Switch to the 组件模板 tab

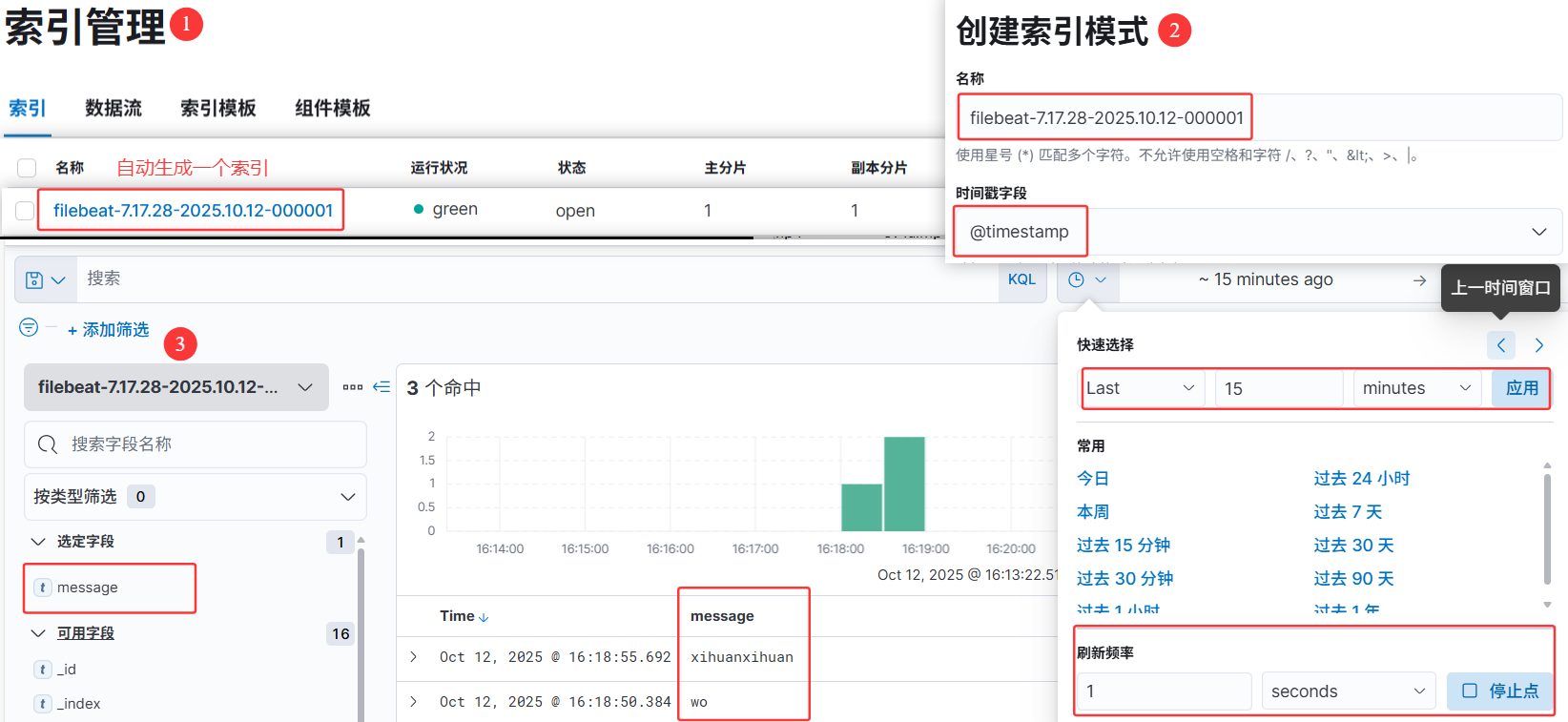pos(333,109)
